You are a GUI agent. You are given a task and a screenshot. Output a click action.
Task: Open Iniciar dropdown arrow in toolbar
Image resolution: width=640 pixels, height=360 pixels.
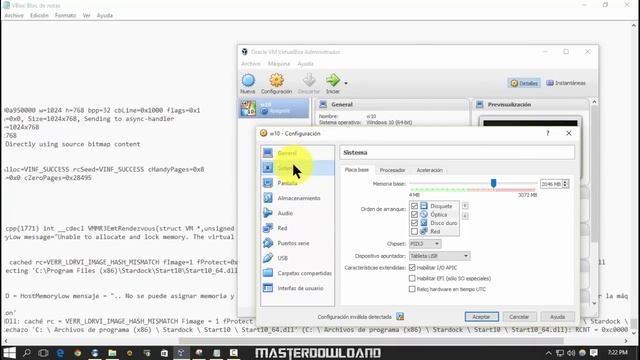(x=346, y=83)
